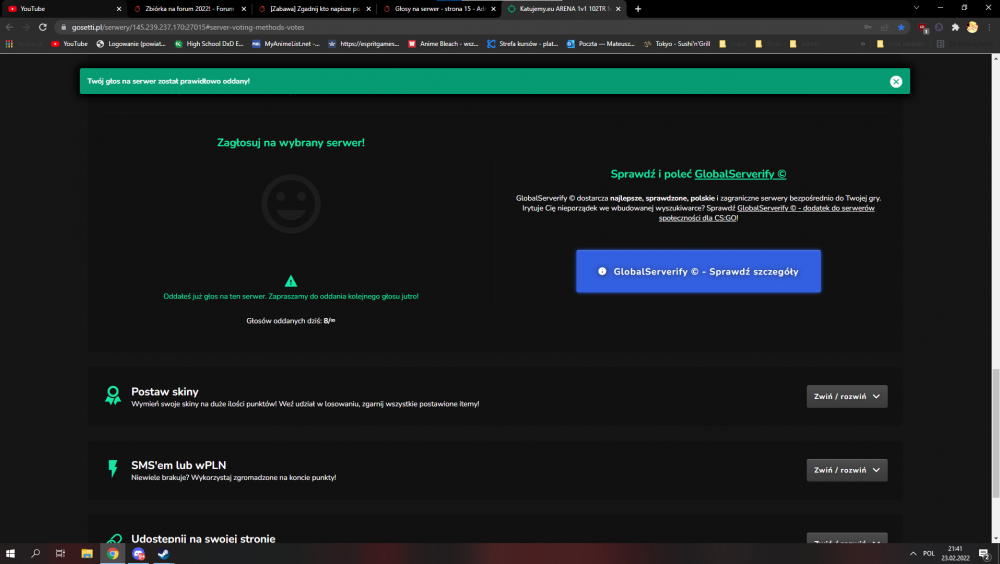1000x564 pixels.
Task: Open the Anime Bleach bookmark
Action: [443, 43]
